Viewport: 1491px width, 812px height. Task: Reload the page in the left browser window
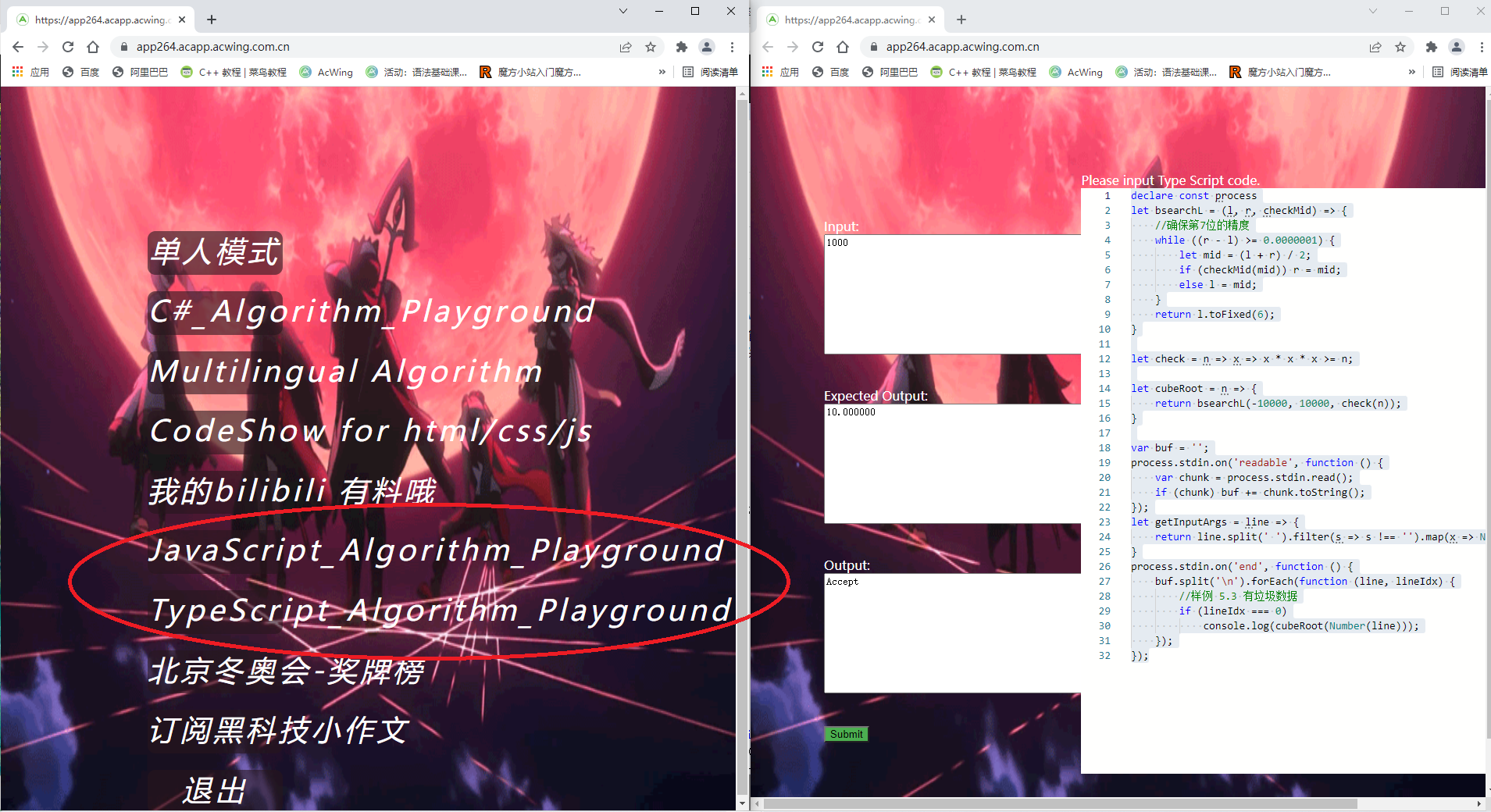[x=68, y=47]
